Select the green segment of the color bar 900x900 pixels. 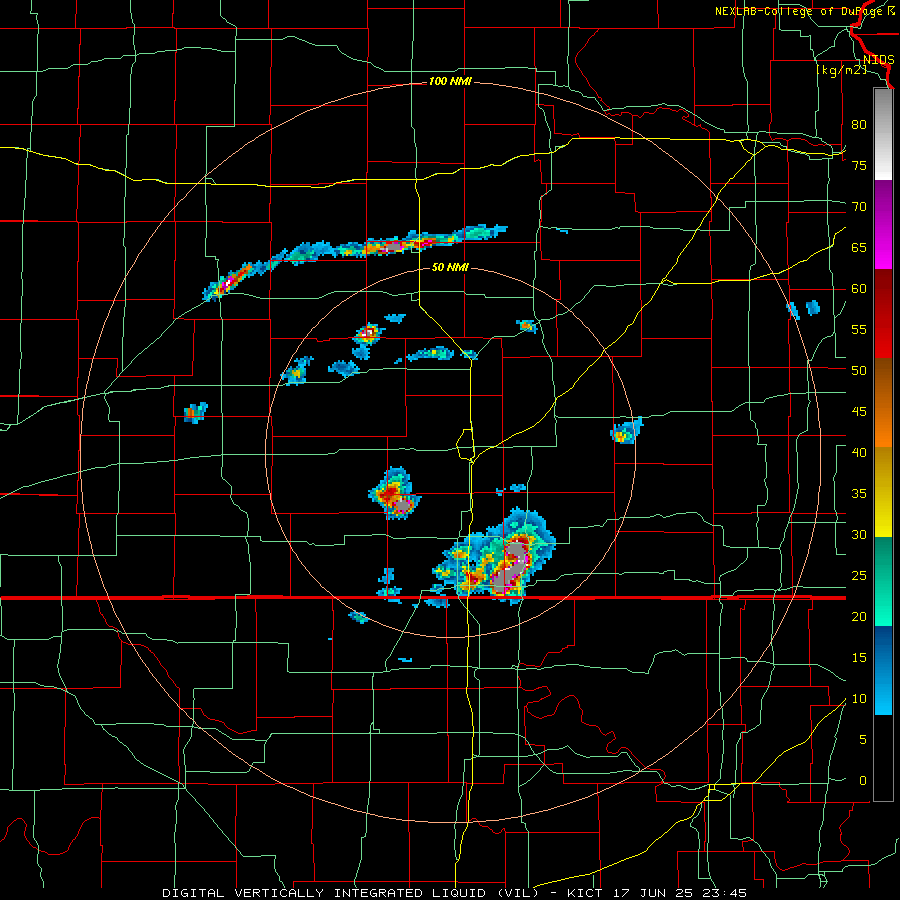tap(883, 581)
